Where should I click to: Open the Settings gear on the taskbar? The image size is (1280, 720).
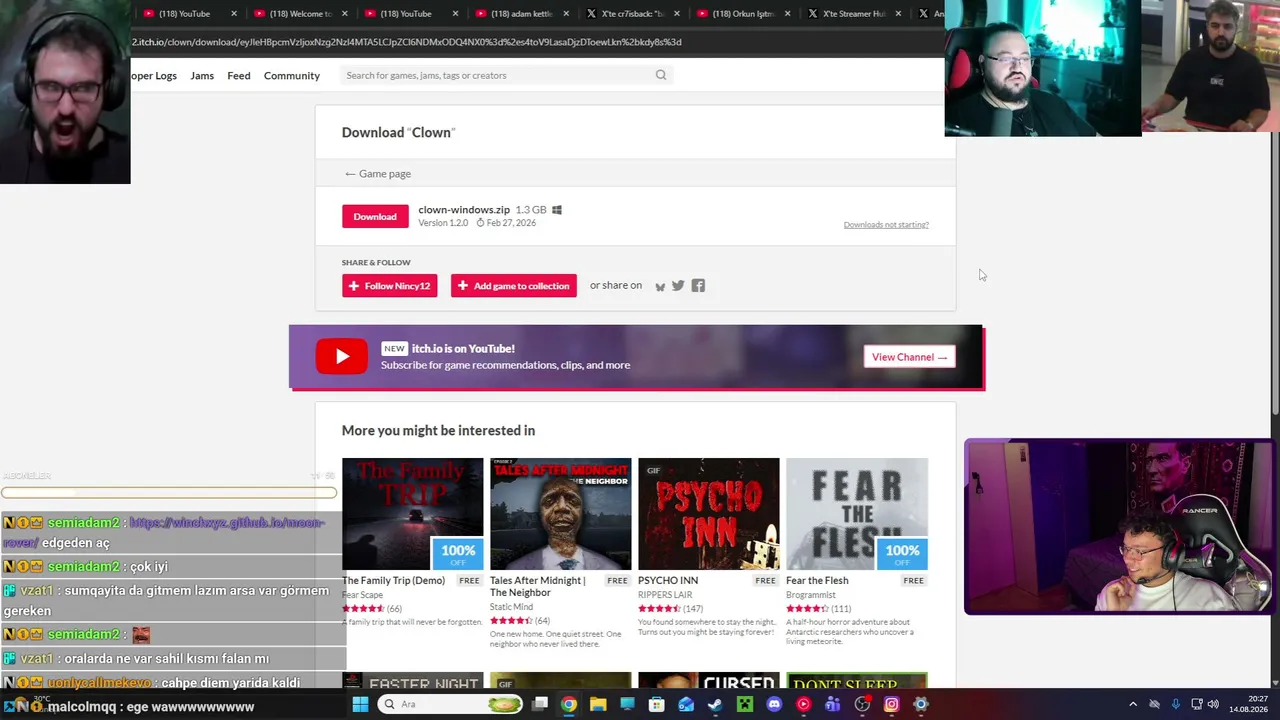921,704
